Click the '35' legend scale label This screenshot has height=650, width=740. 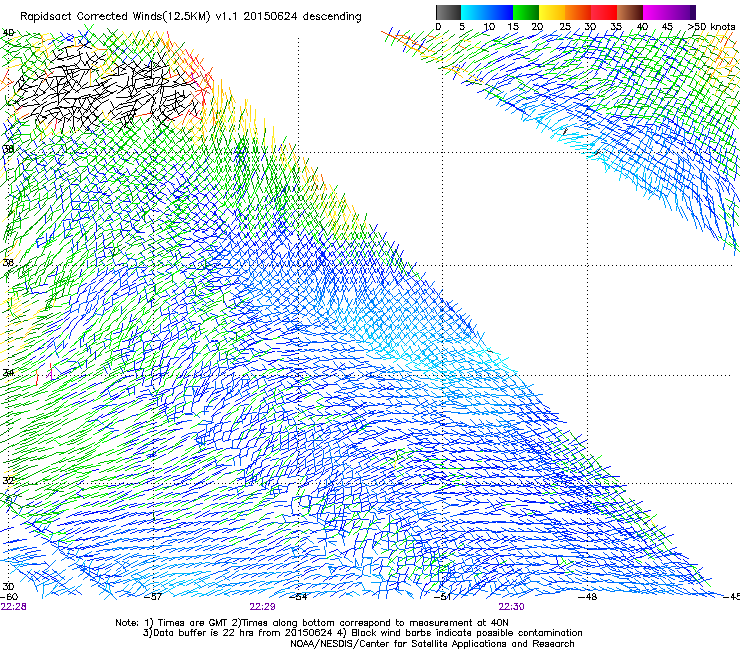pos(616,27)
